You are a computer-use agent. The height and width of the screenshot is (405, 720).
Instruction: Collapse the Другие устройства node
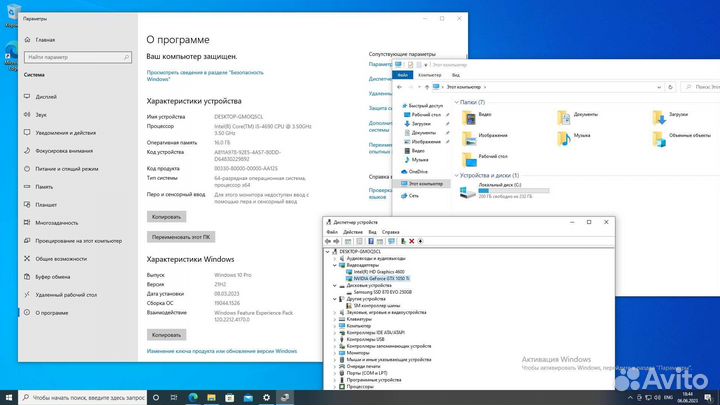[335, 299]
